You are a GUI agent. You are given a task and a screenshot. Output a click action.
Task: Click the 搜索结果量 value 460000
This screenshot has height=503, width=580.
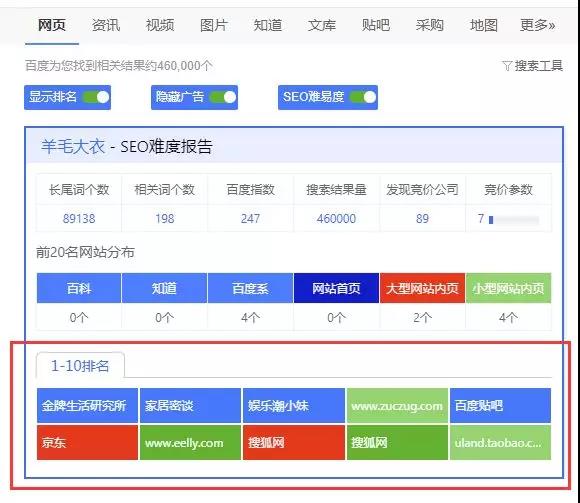336,219
